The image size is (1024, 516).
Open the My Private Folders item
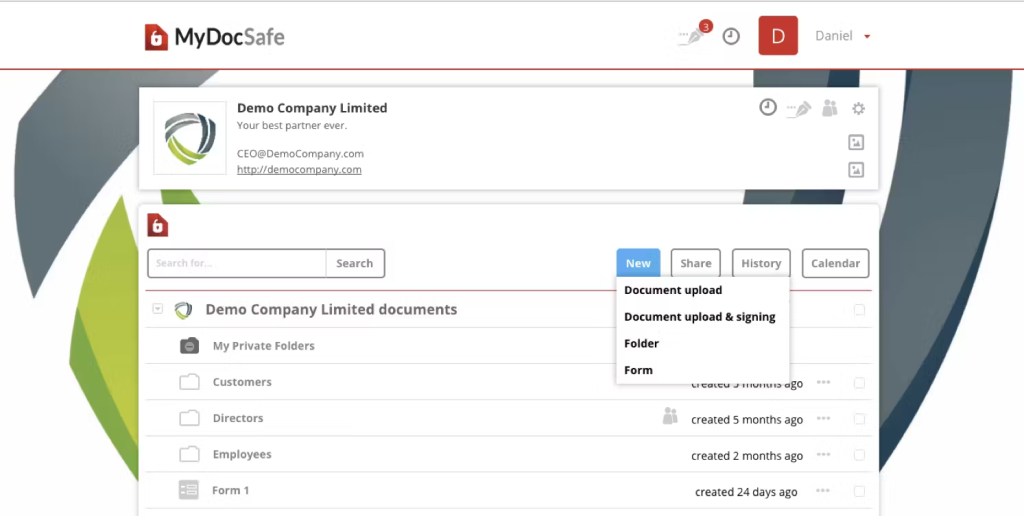pyautogui.click(x=263, y=346)
